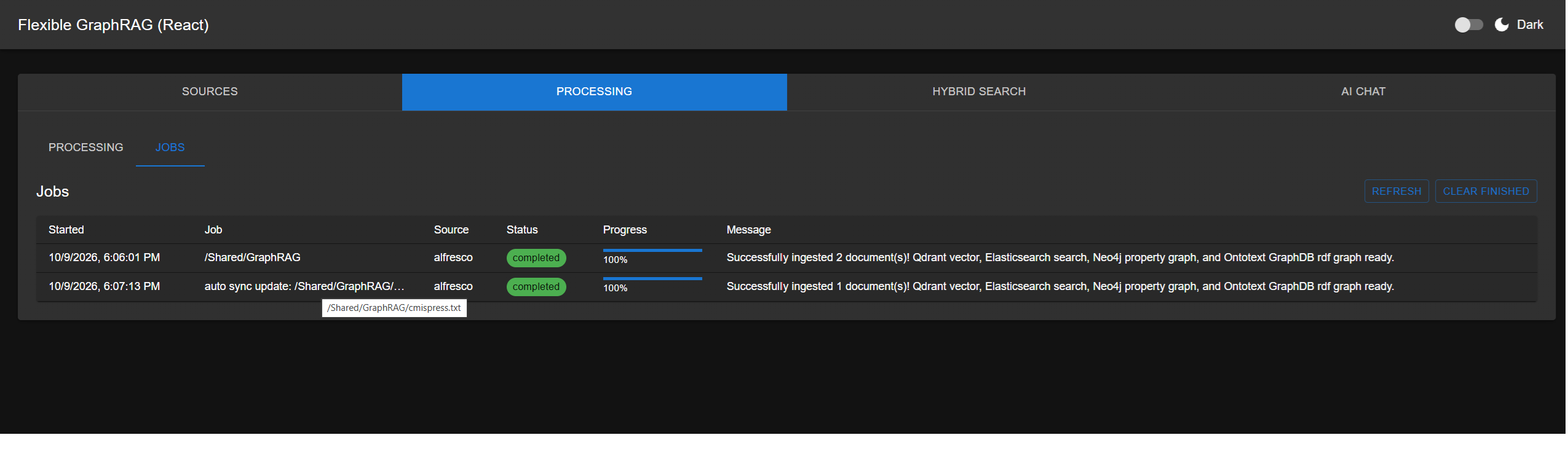The width and height of the screenshot is (1568, 451).
Task: Click the /Shared/GraphRAG job name
Action: [x=253, y=257]
